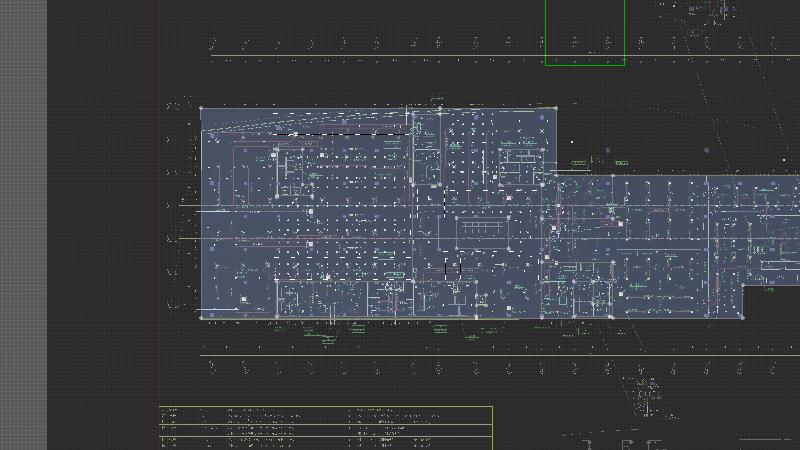Pick top-right corner grip of the taller left block
800x450 pixels.
555,108
